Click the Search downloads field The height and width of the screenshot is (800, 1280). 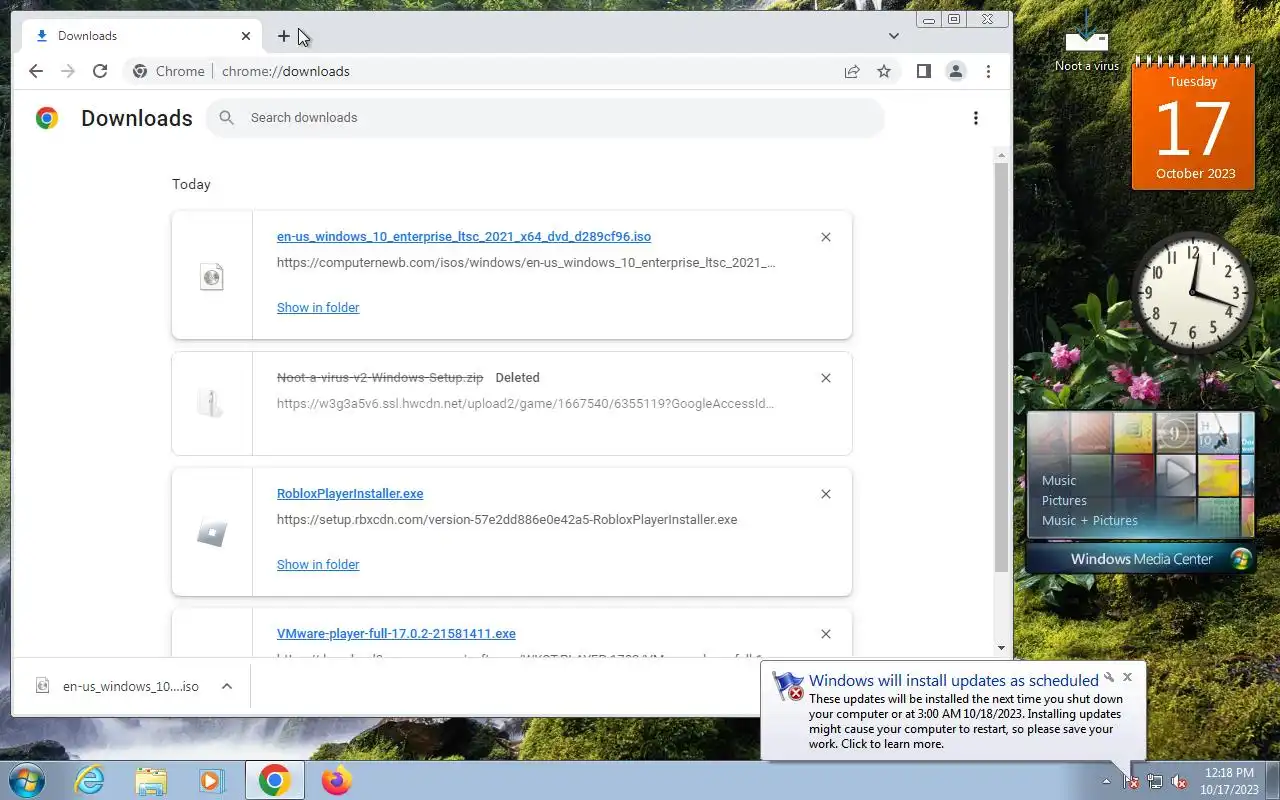coord(545,118)
